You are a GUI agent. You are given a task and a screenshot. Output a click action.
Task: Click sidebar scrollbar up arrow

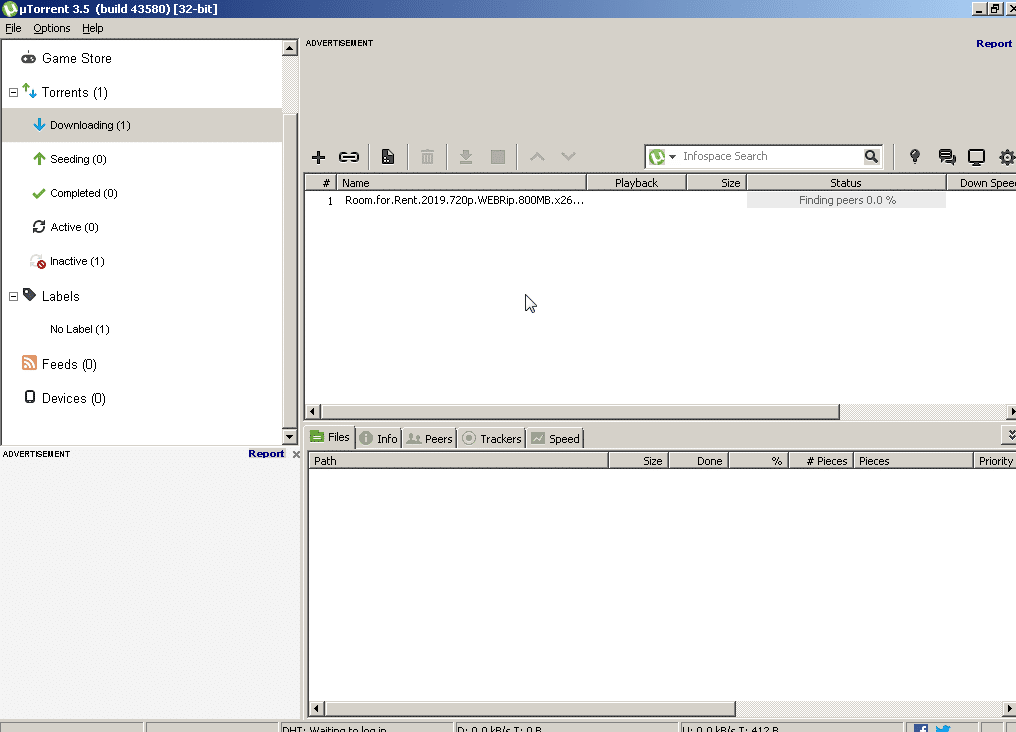[x=290, y=49]
